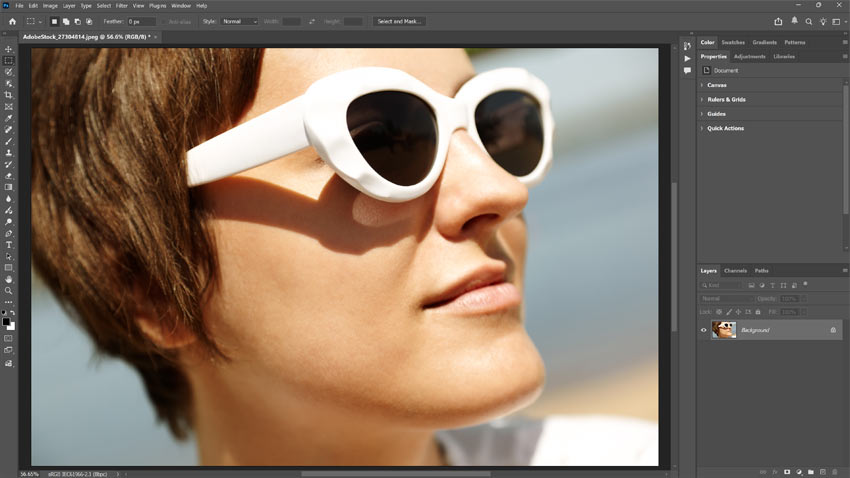Open the Edit Toolbar three-dots menu

(9, 302)
